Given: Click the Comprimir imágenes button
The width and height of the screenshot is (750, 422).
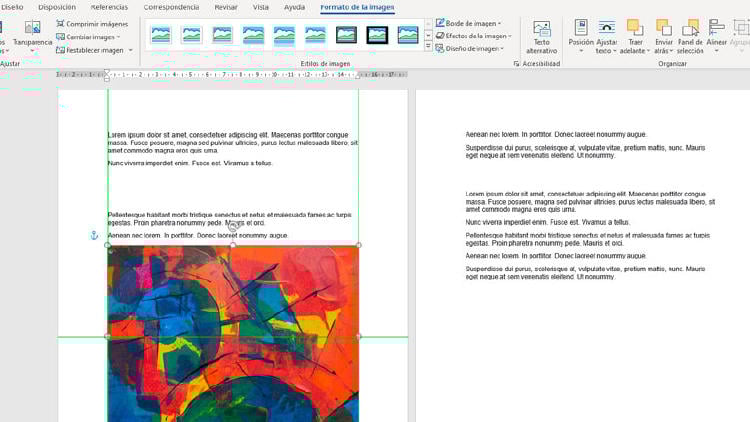Looking at the screenshot, I should [x=92, y=23].
